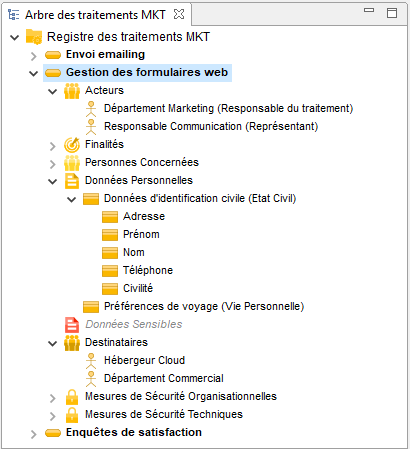Click the Destinataires group icon

point(72,343)
